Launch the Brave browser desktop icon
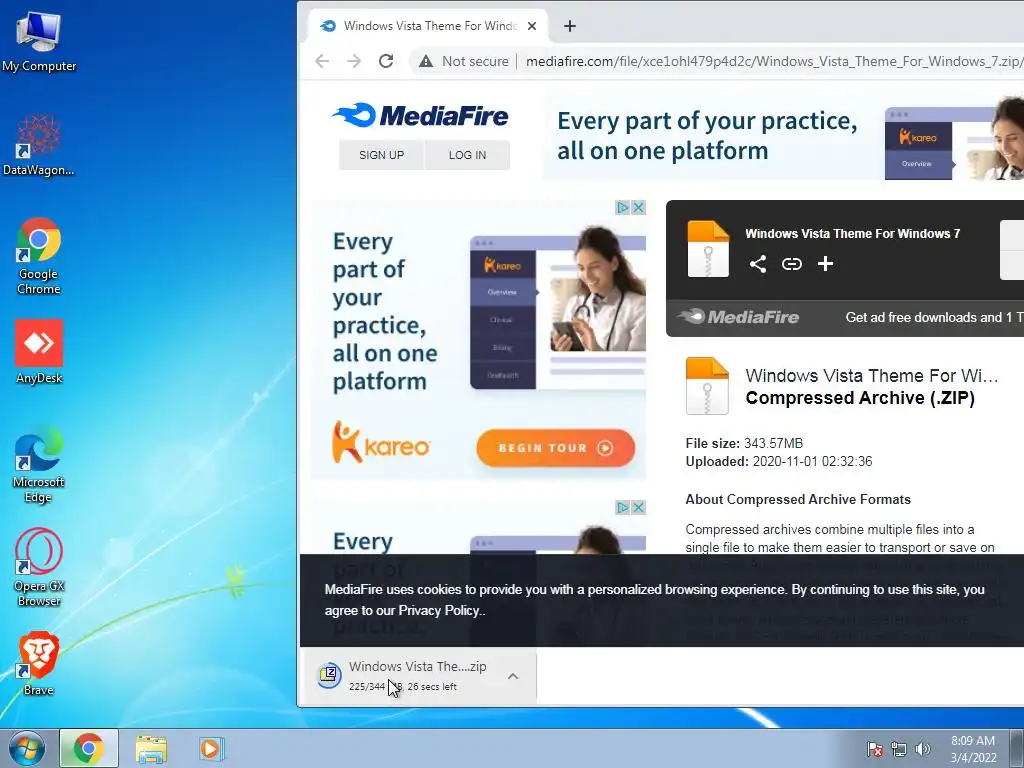The height and width of the screenshot is (768, 1024). click(x=39, y=663)
